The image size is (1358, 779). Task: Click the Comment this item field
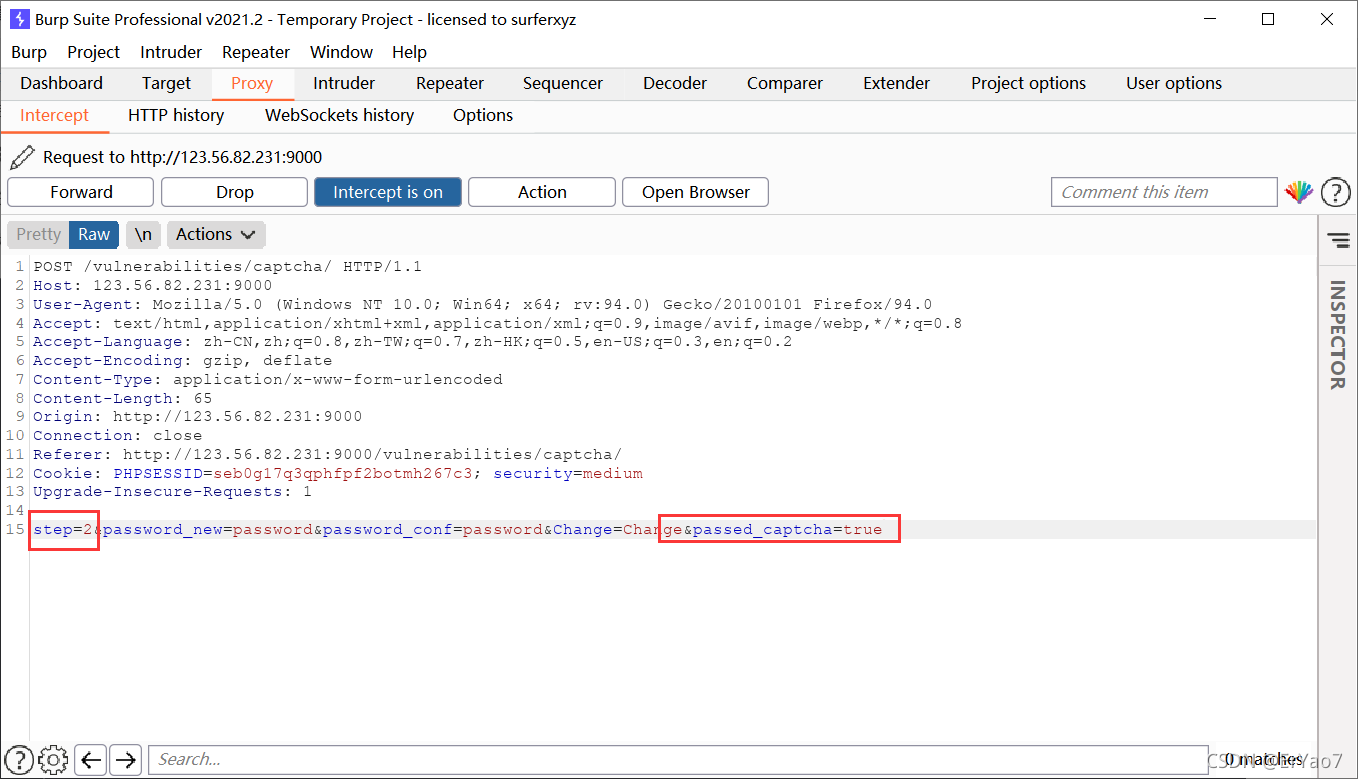(x=1164, y=192)
